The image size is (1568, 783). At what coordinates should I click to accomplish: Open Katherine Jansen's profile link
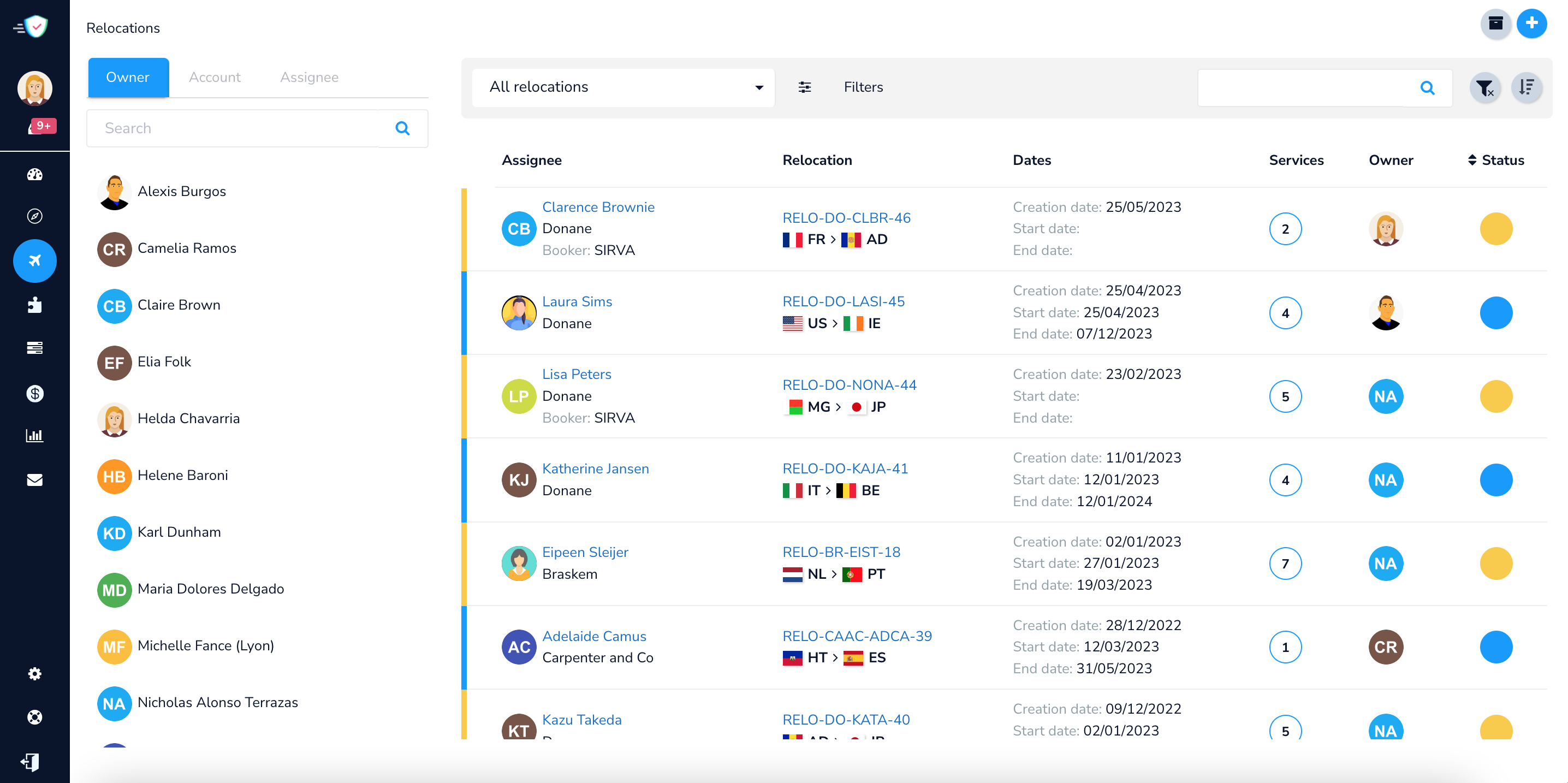pos(596,469)
